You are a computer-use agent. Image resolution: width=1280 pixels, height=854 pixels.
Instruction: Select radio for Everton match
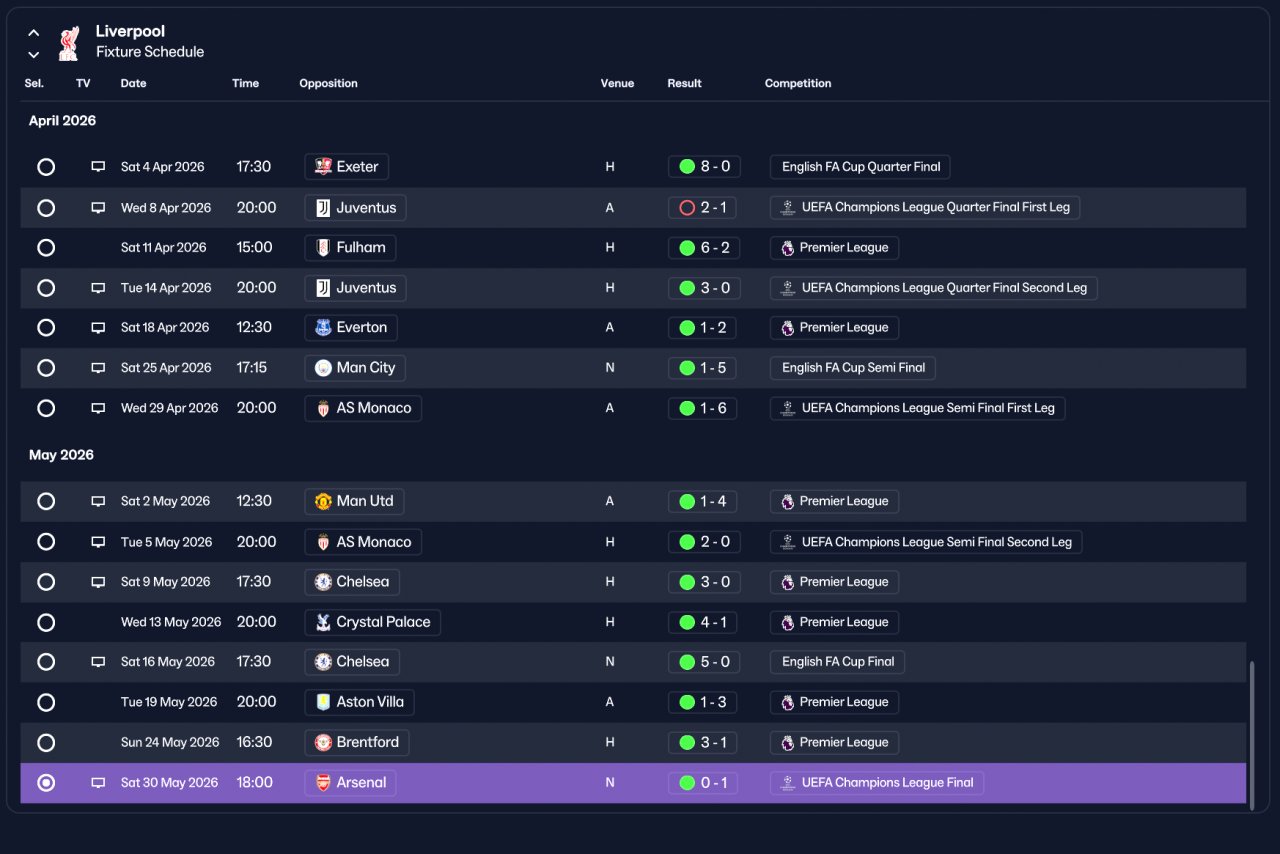(x=46, y=327)
